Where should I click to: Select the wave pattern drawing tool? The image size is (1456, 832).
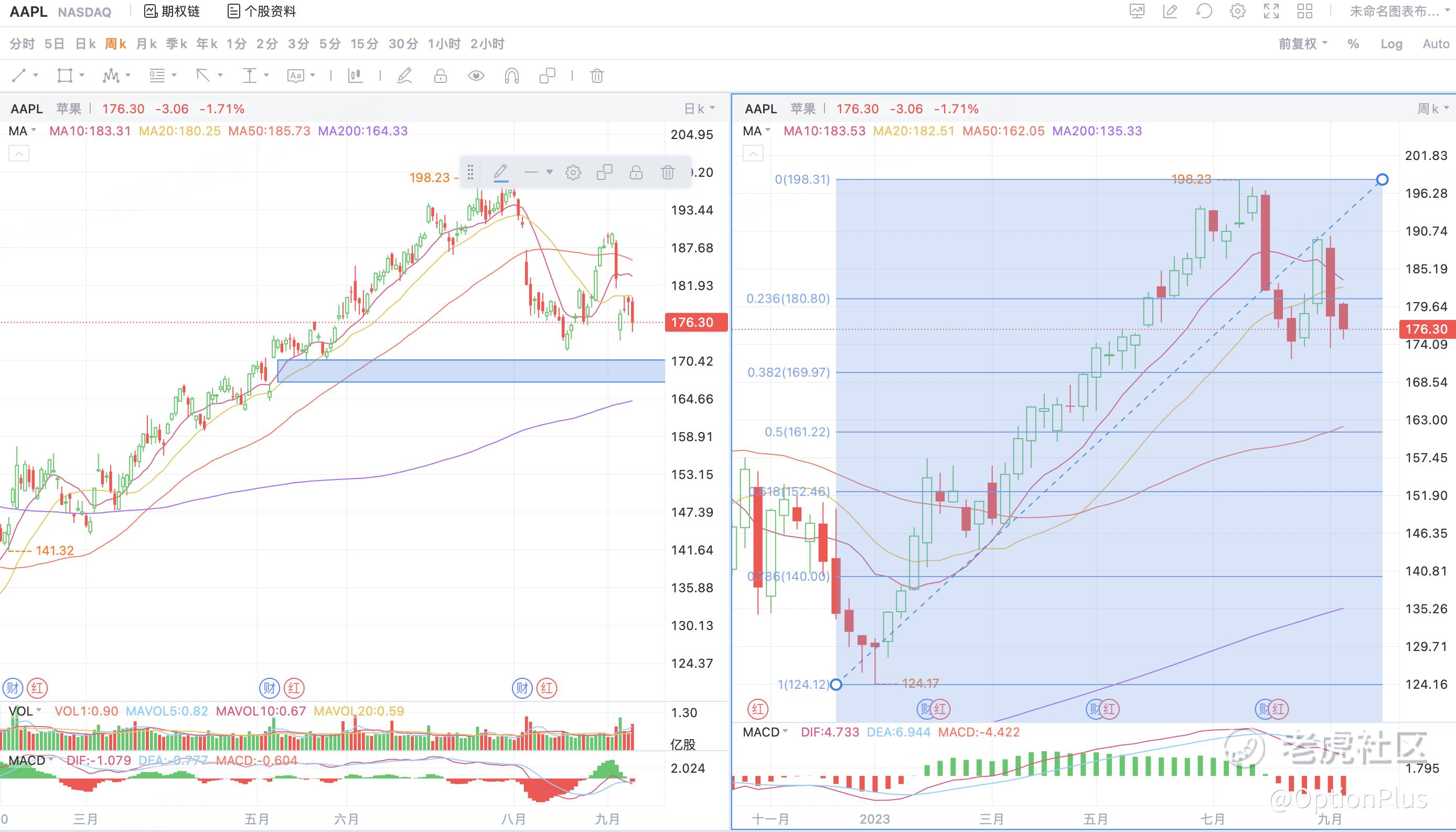point(111,76)
